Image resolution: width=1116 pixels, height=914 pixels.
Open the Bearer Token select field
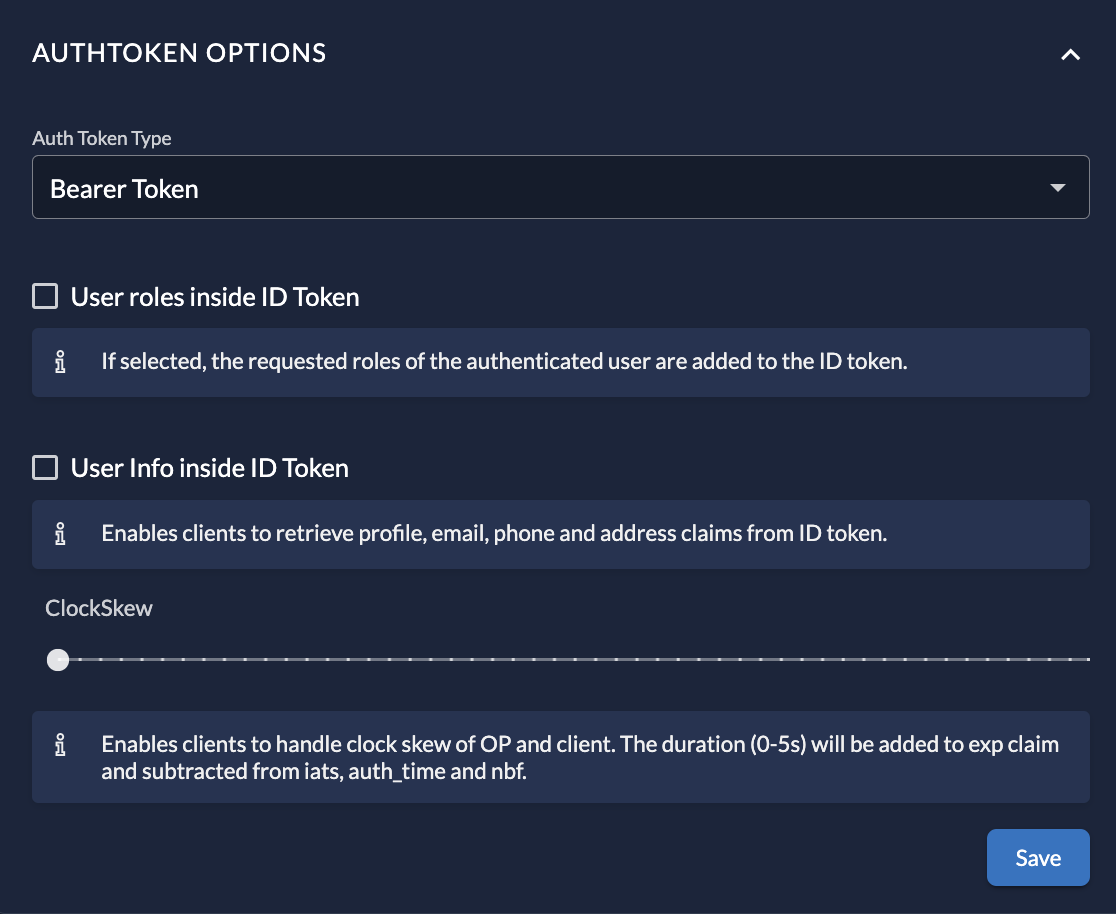(x=540, y=188)
